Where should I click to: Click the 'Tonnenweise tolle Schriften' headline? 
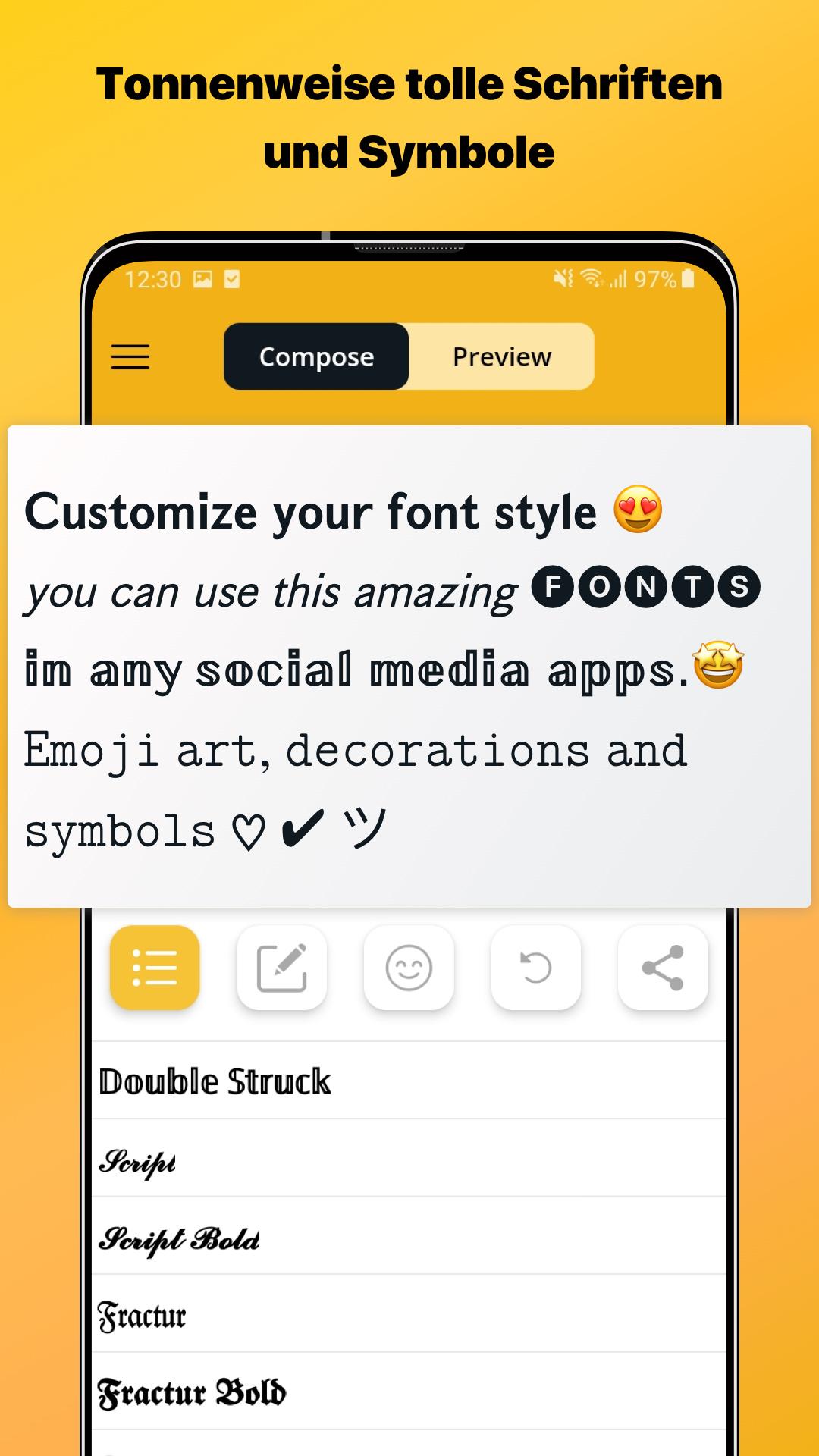point(409,83)
